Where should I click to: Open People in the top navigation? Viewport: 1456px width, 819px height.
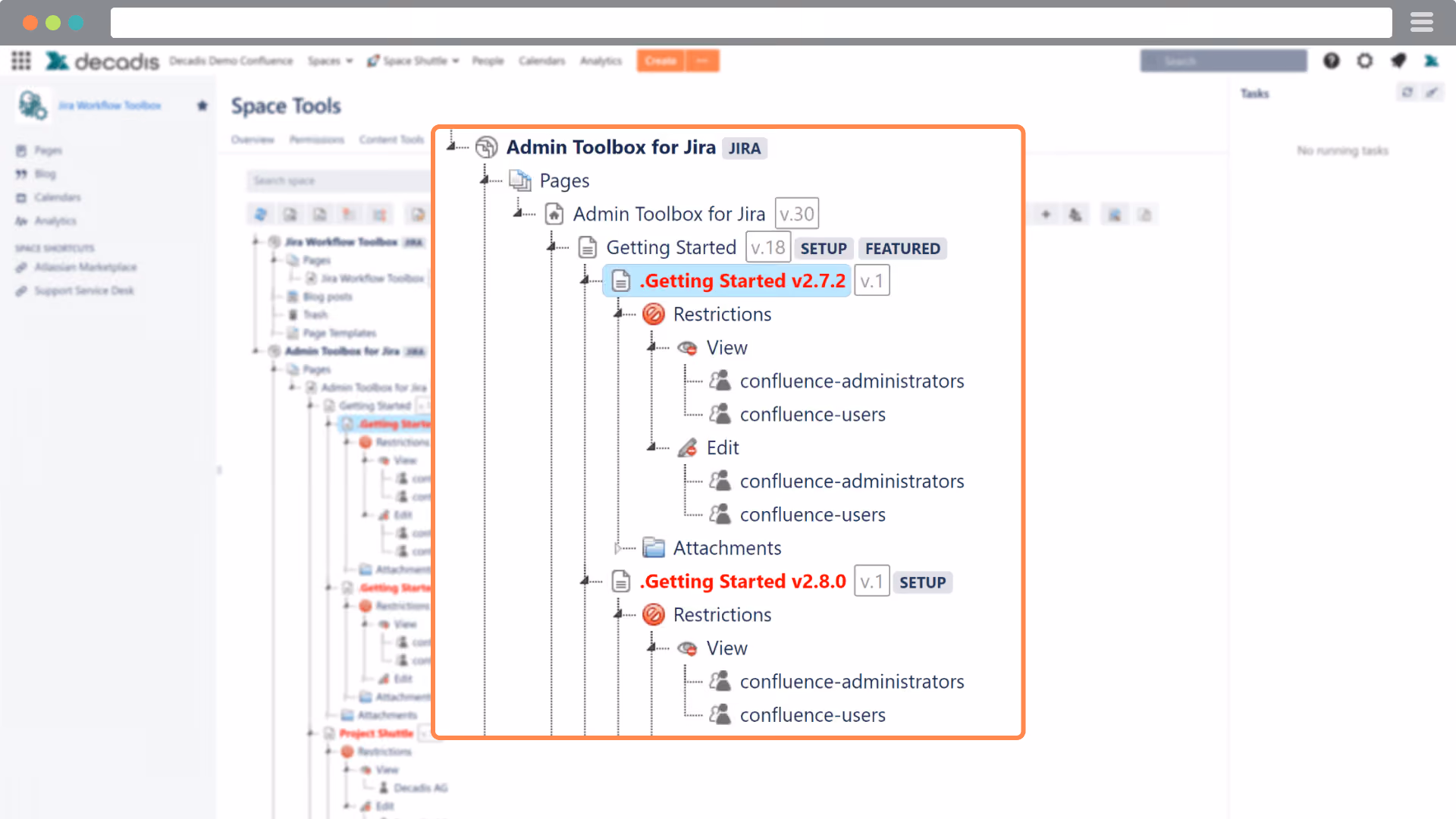tap(488, 61)
